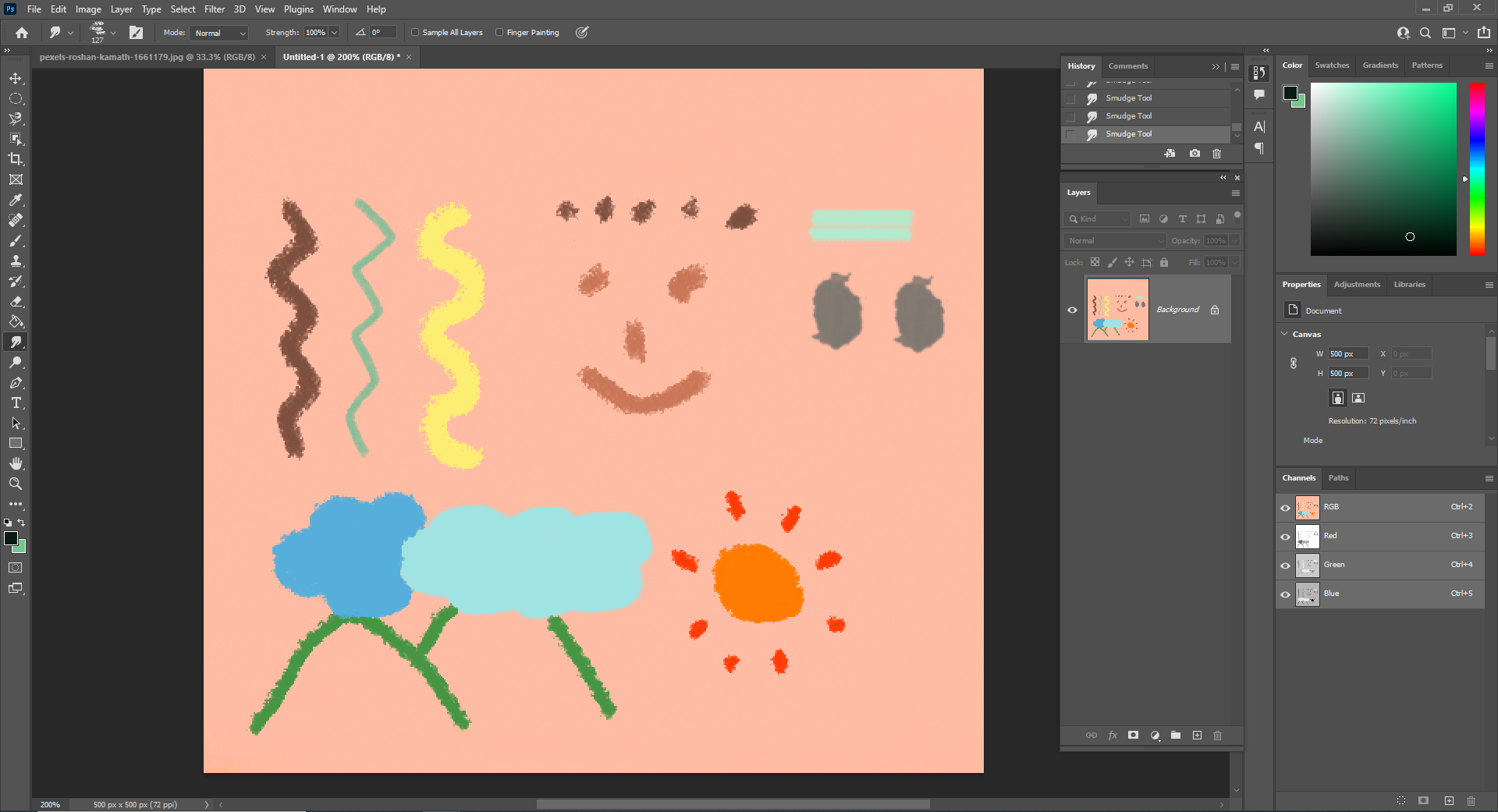The width and height of the screenshot is (1498, 812).
Task: Enable Sample All Layers checkbox
Action: 415,33
